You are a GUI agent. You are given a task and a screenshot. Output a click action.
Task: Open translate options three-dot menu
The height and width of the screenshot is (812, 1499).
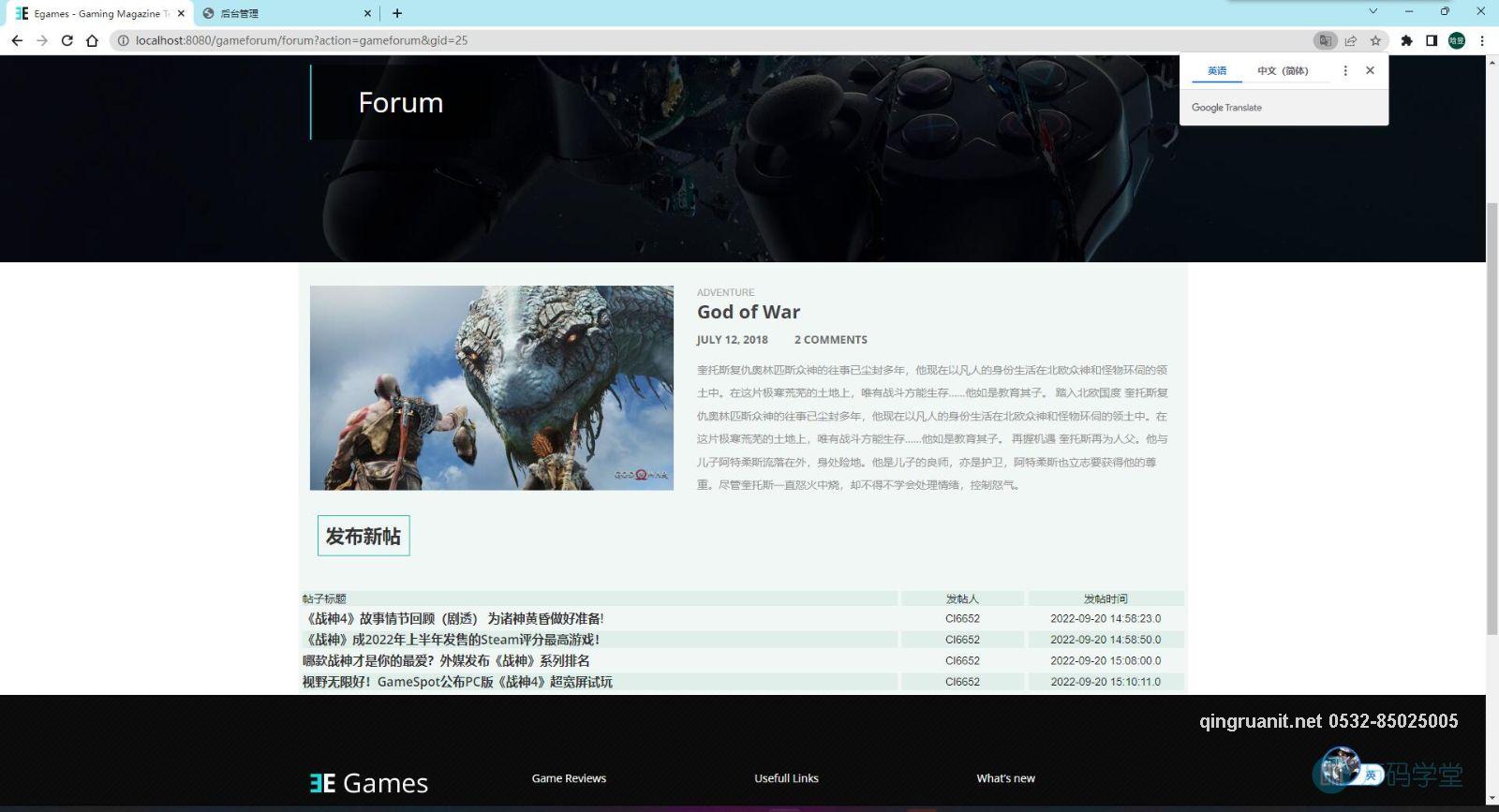[x=1345, y=70]
